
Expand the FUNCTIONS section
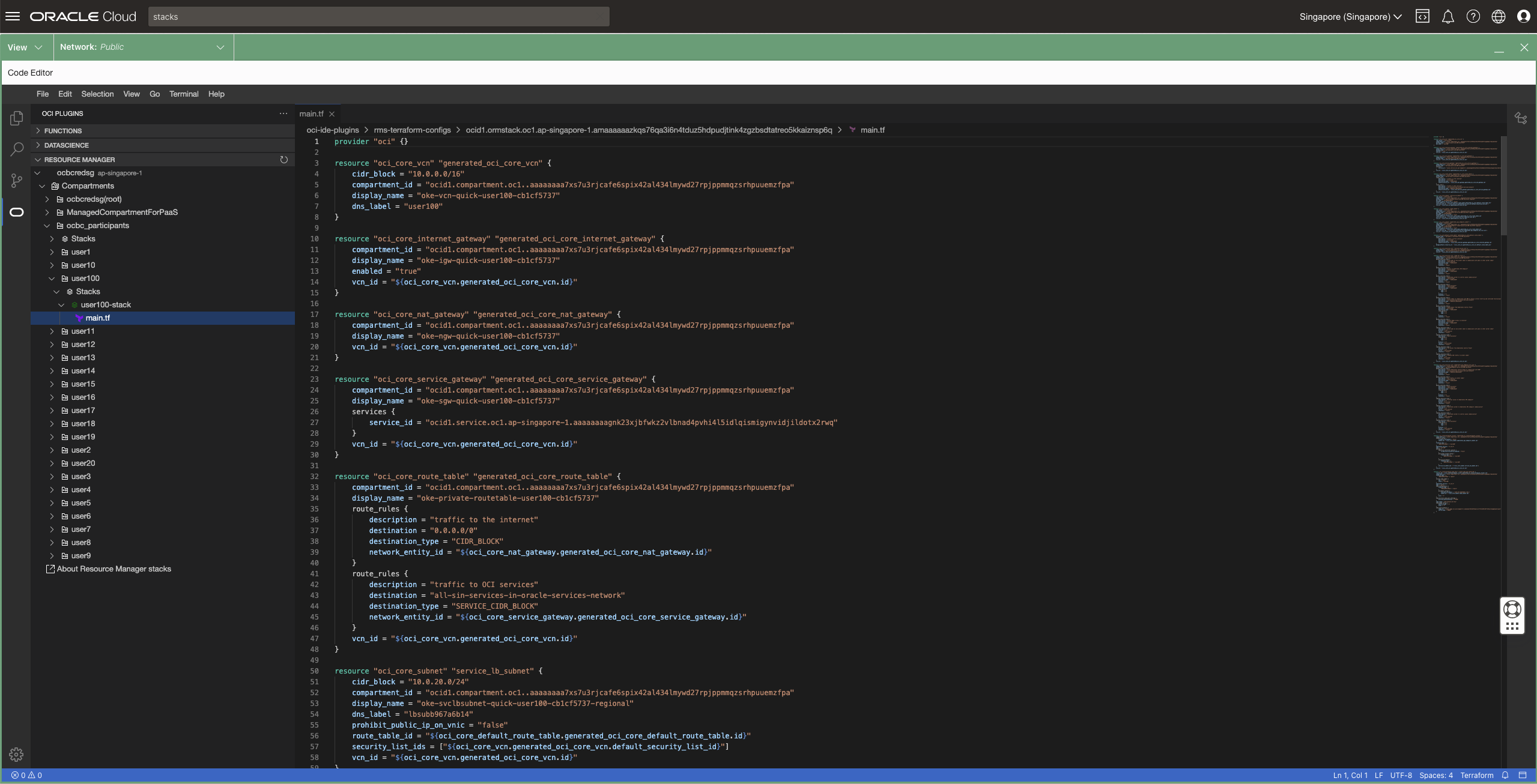point(62,131)
